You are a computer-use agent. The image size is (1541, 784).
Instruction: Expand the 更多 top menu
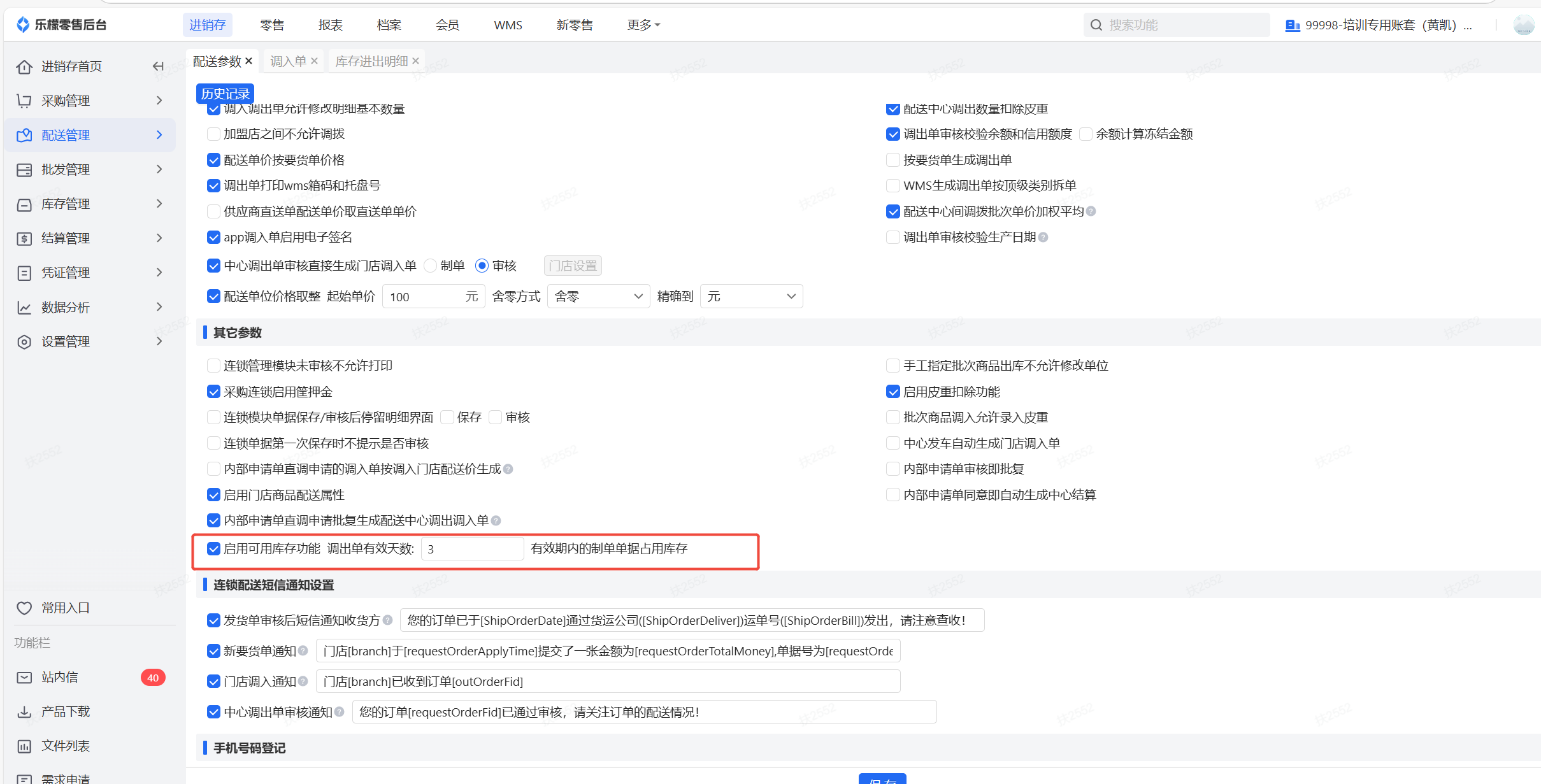click(643, 25)
